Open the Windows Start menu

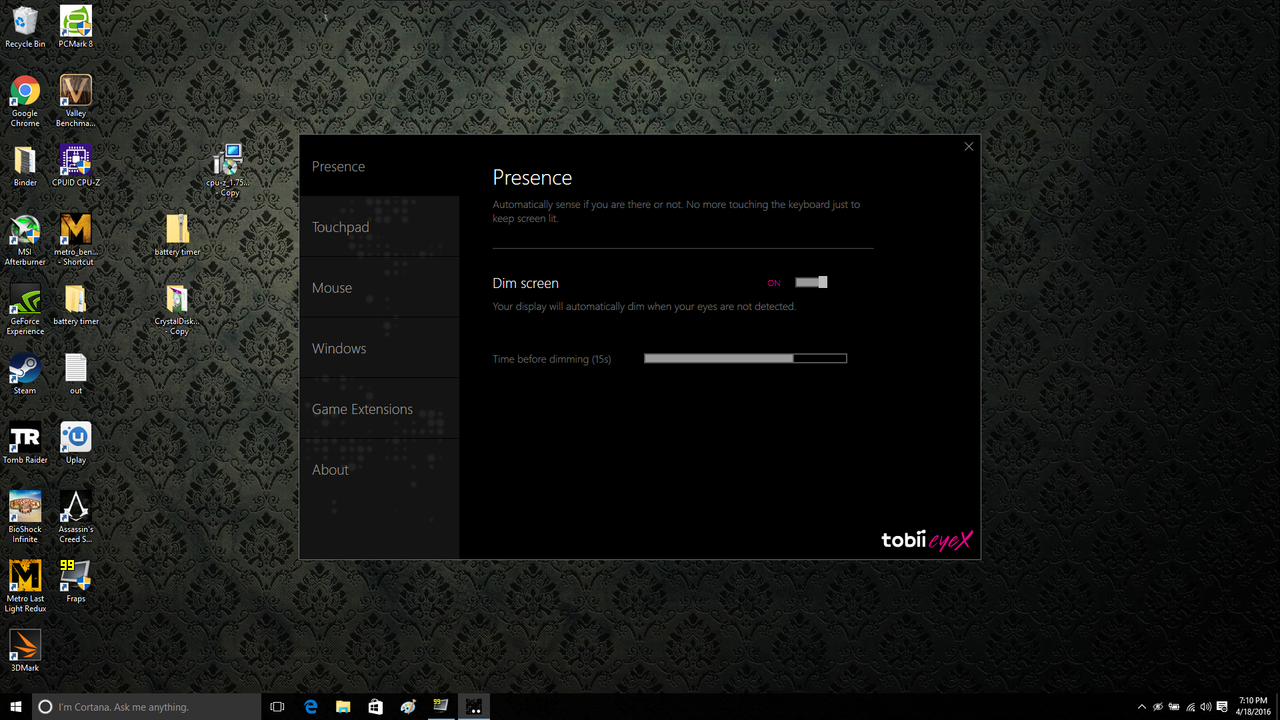pyautogui.click(x=16, y=707)
